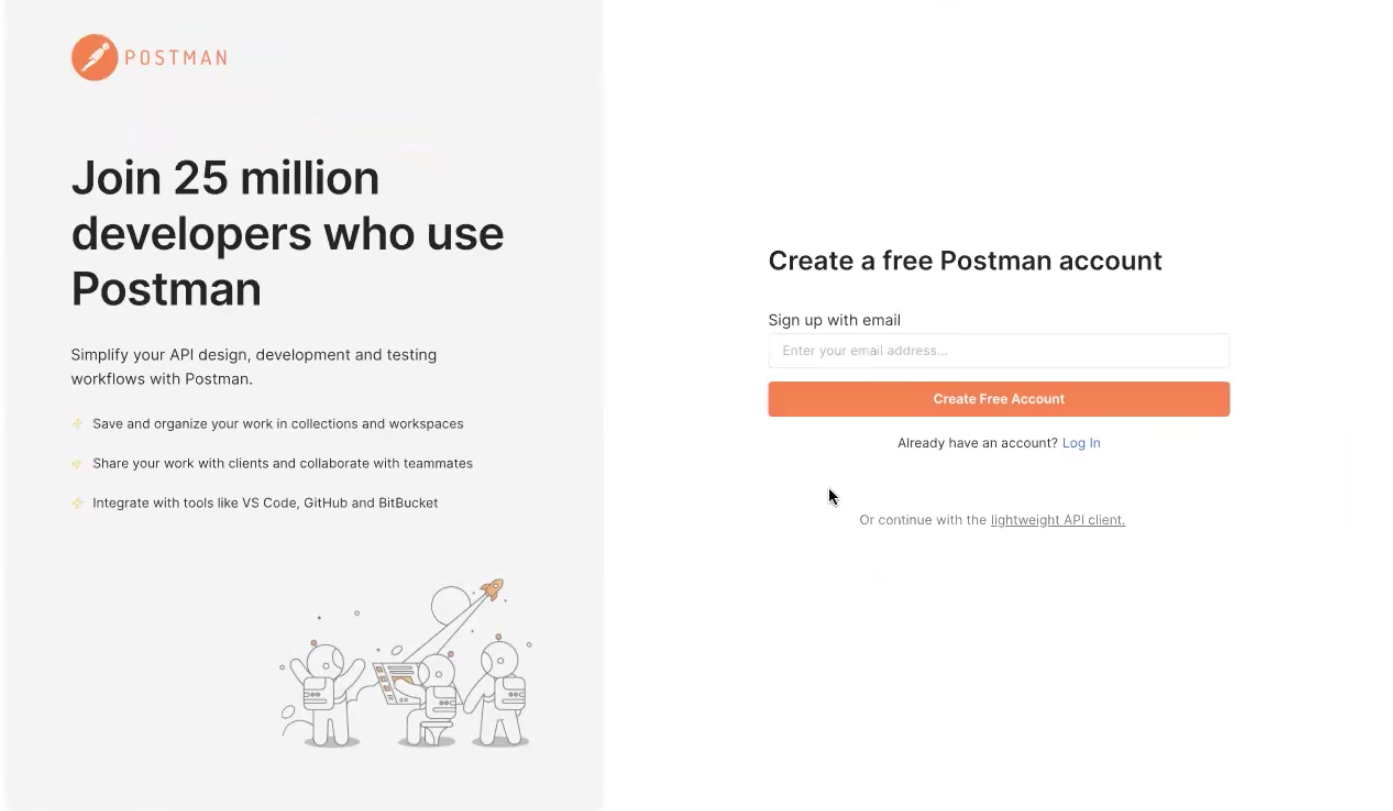
Task: Click the sparkle icon beside Integrate with tools
Action: pyautogui.click(x=77, y=503)
